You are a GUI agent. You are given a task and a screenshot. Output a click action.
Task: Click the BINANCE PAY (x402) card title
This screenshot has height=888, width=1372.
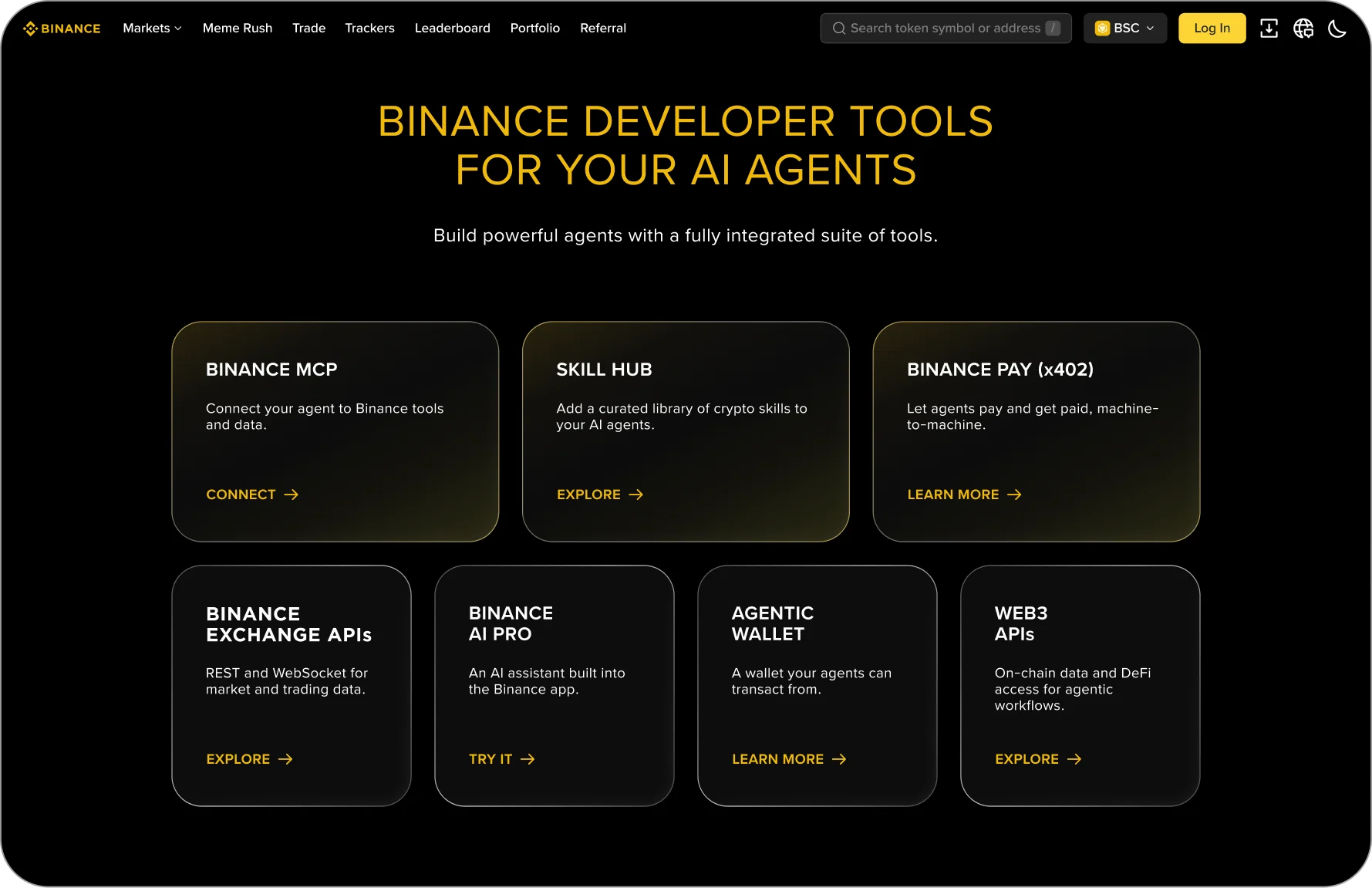pyautogui.click(x=1000, y=370)
